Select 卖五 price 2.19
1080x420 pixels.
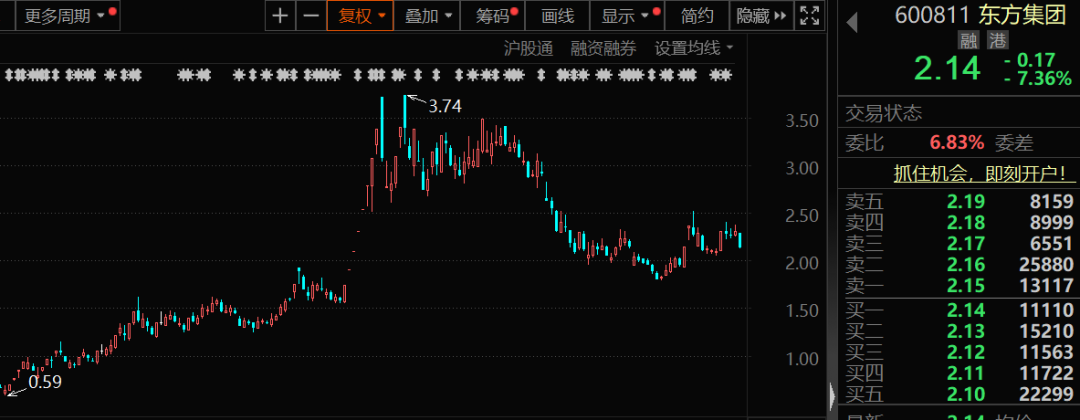point(966,202)
